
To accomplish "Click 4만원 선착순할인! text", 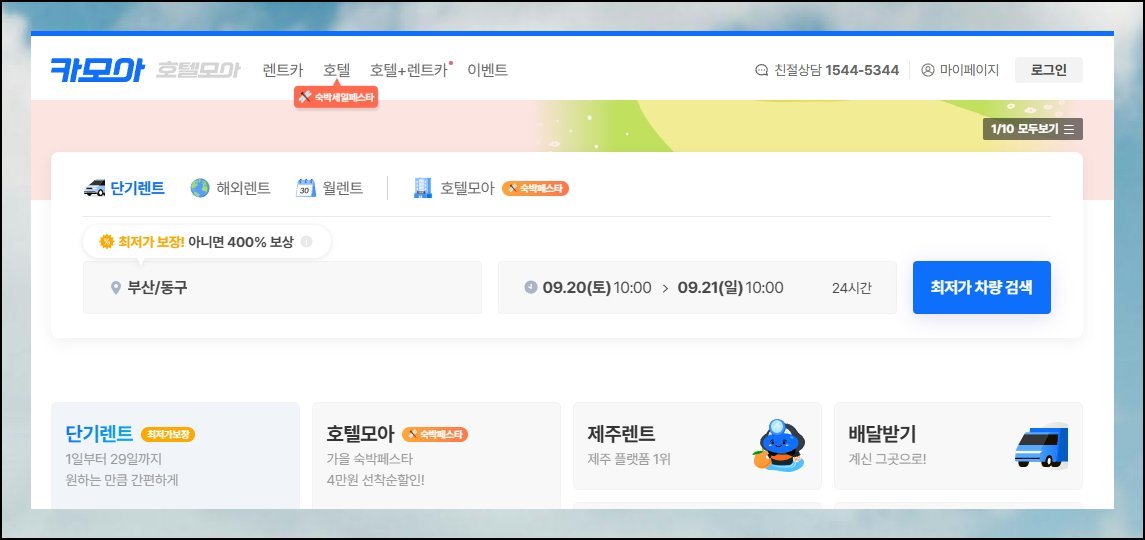I will click(x=375, y=480).
